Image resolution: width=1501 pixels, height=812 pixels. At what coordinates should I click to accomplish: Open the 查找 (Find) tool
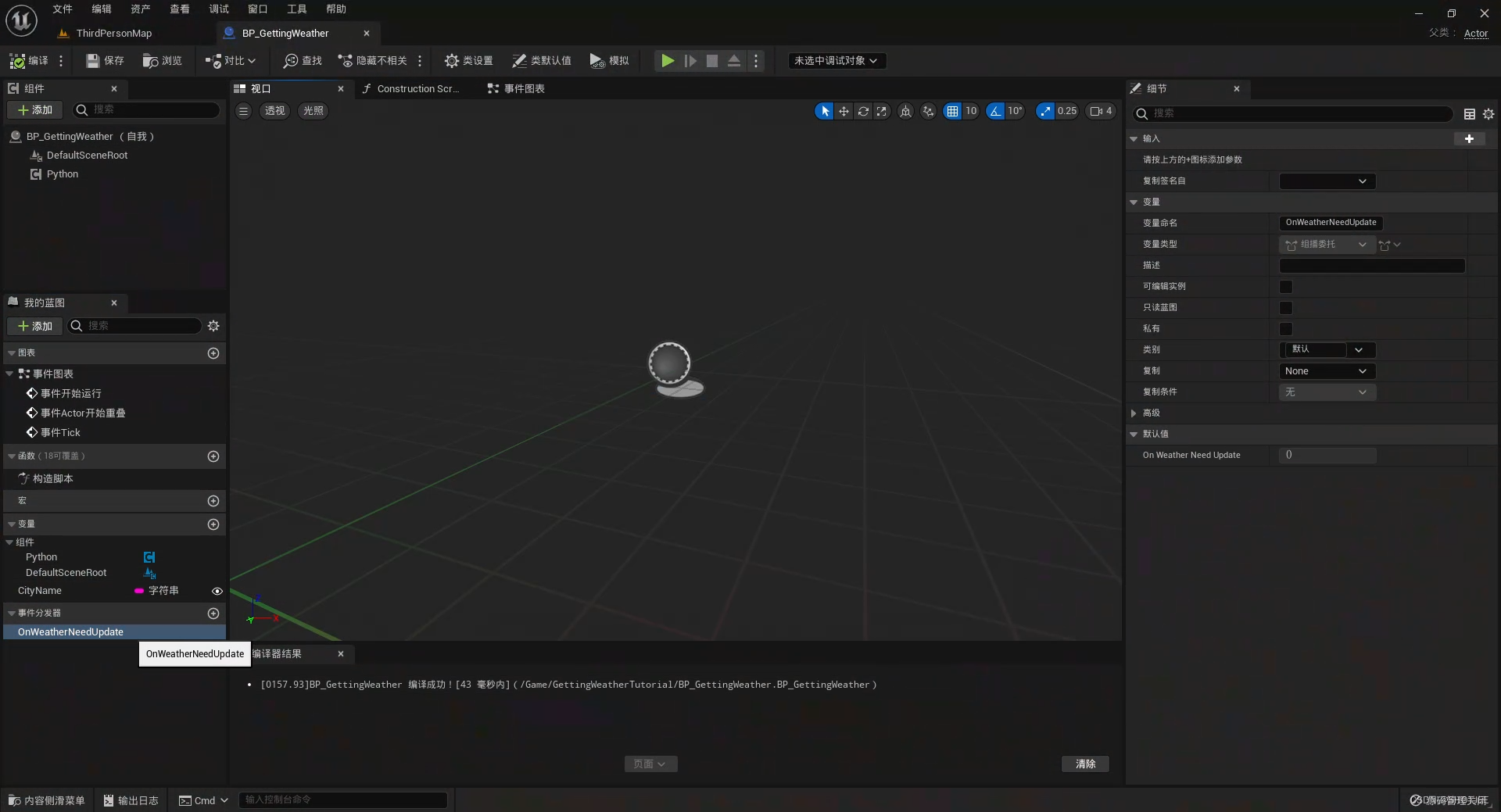(302, 60)
